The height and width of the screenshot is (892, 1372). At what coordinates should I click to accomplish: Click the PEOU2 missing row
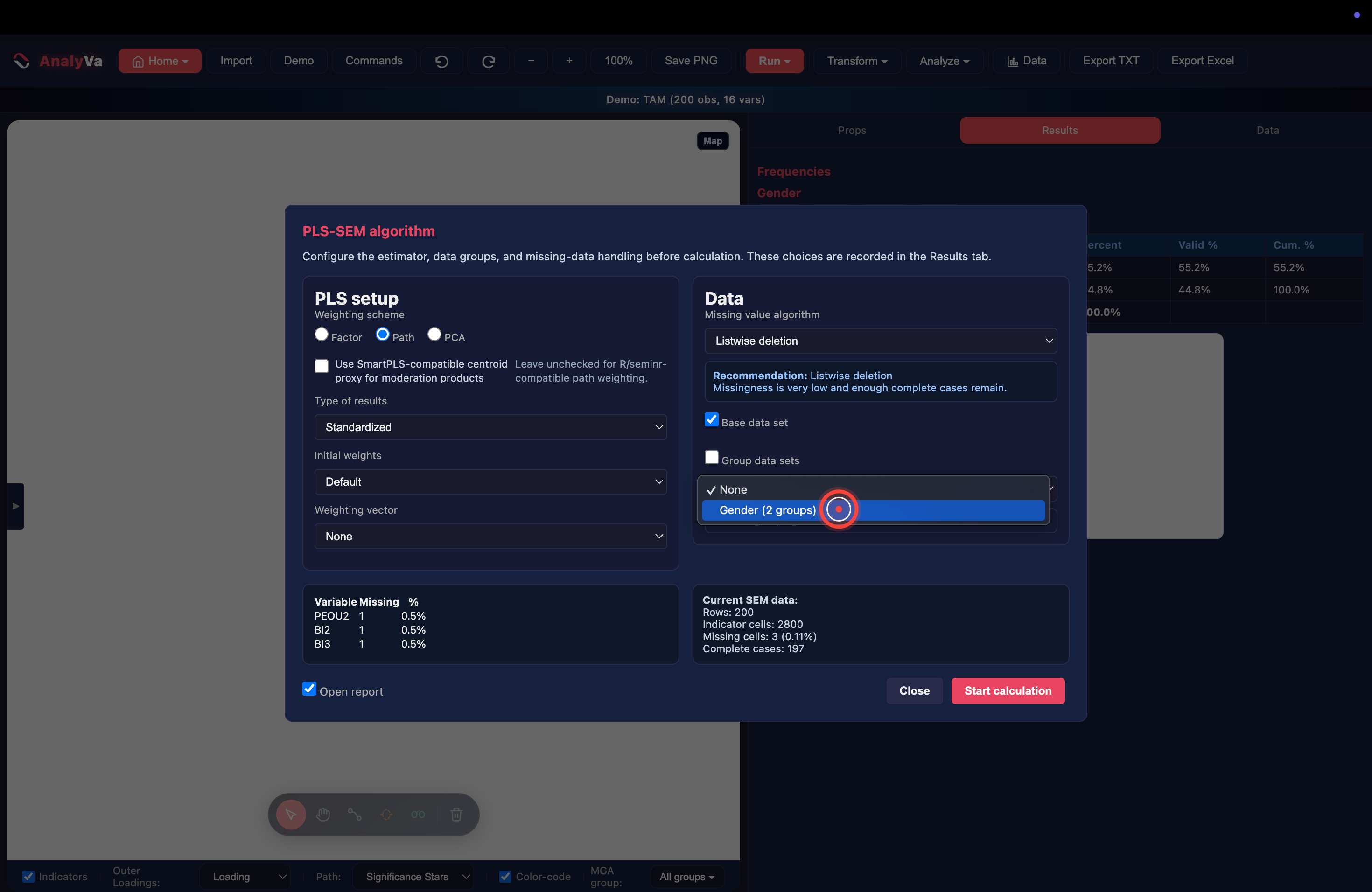click(x=370, y=616)
